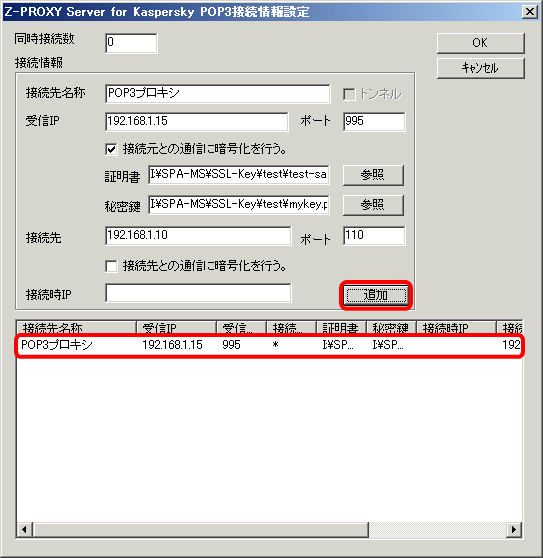Close the POP3接続情報設定 dialog

(x=530, y=12)
